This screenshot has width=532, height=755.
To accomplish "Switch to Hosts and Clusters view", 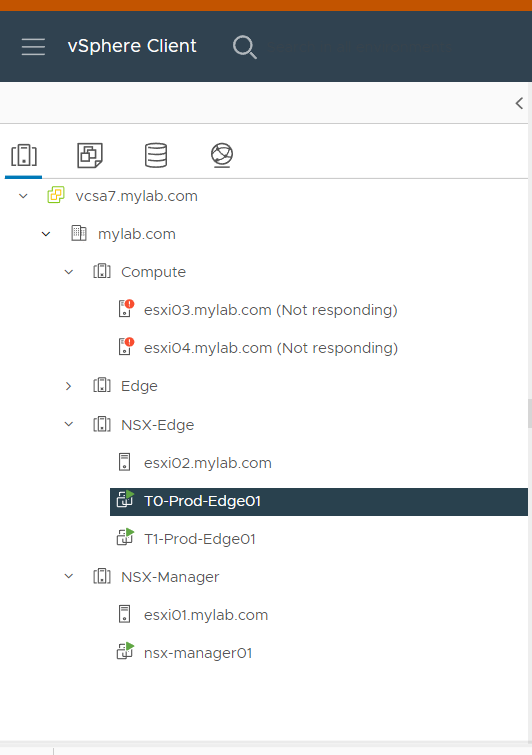I will point(24,155).
